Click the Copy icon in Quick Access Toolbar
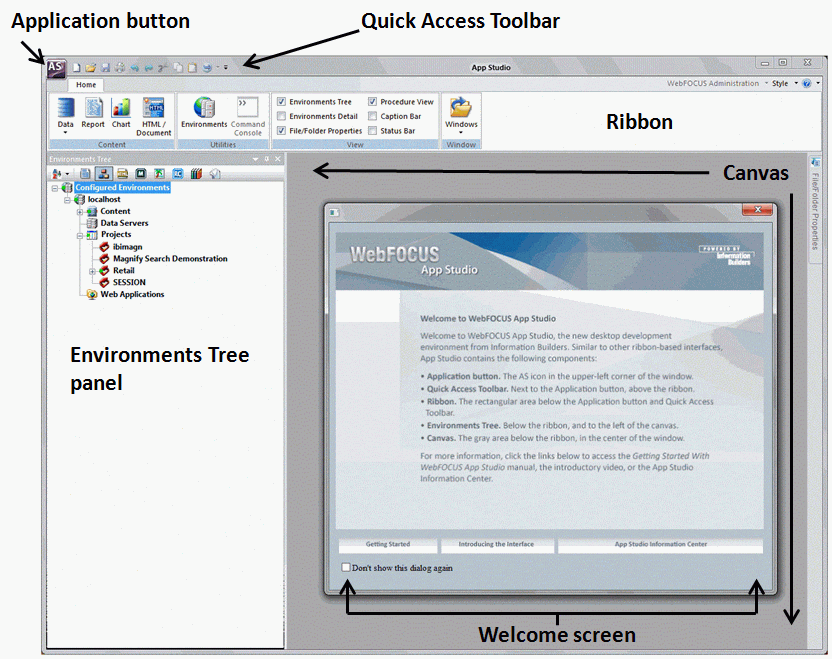This screenshot has width=832, height=659. [x=178, y=68]
